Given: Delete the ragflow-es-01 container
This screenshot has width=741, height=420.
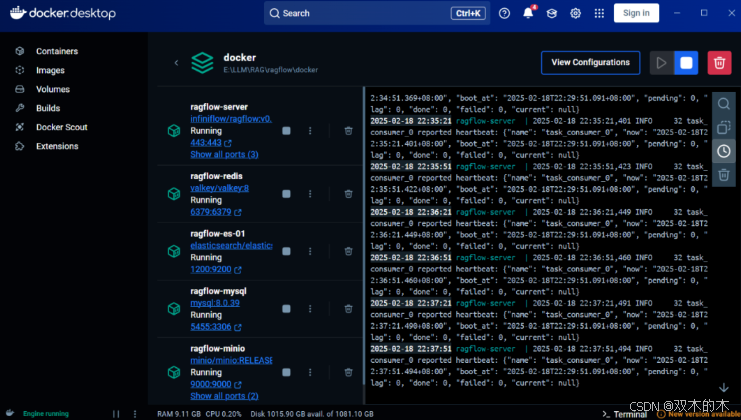Looking at the screenshot, I should 348,251.
